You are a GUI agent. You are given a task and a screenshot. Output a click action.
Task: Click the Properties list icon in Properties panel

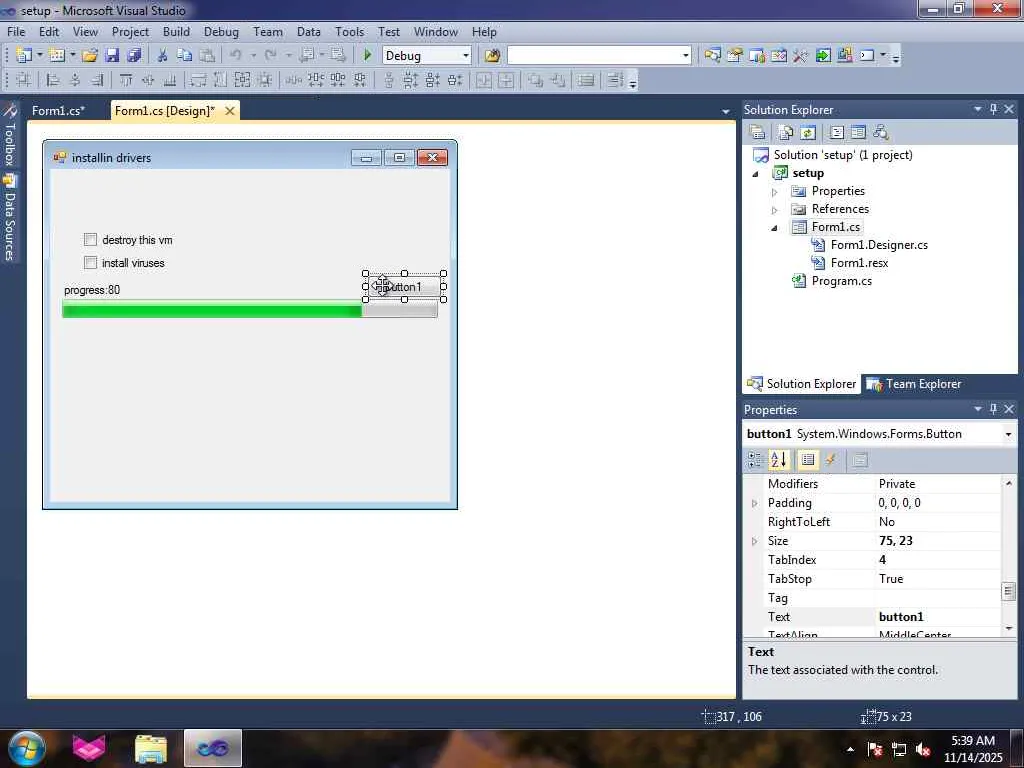point(808,460)
